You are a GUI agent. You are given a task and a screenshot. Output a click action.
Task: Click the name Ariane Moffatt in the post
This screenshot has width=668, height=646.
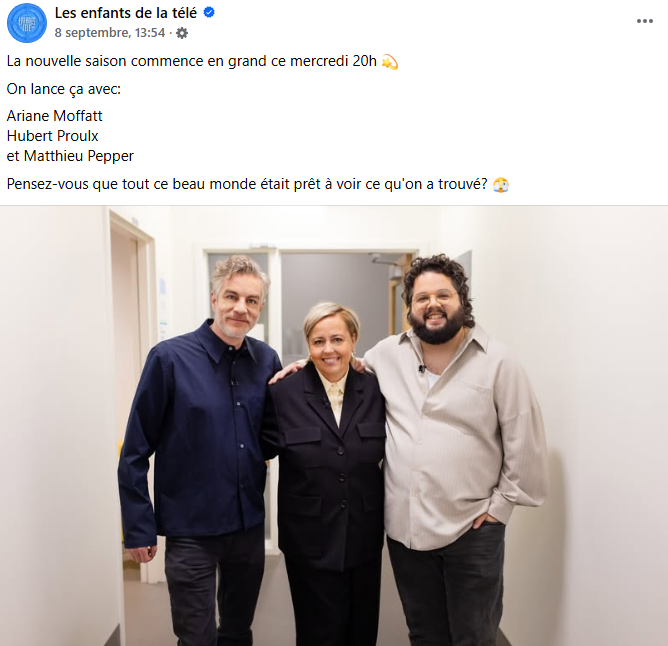point(55,116)
